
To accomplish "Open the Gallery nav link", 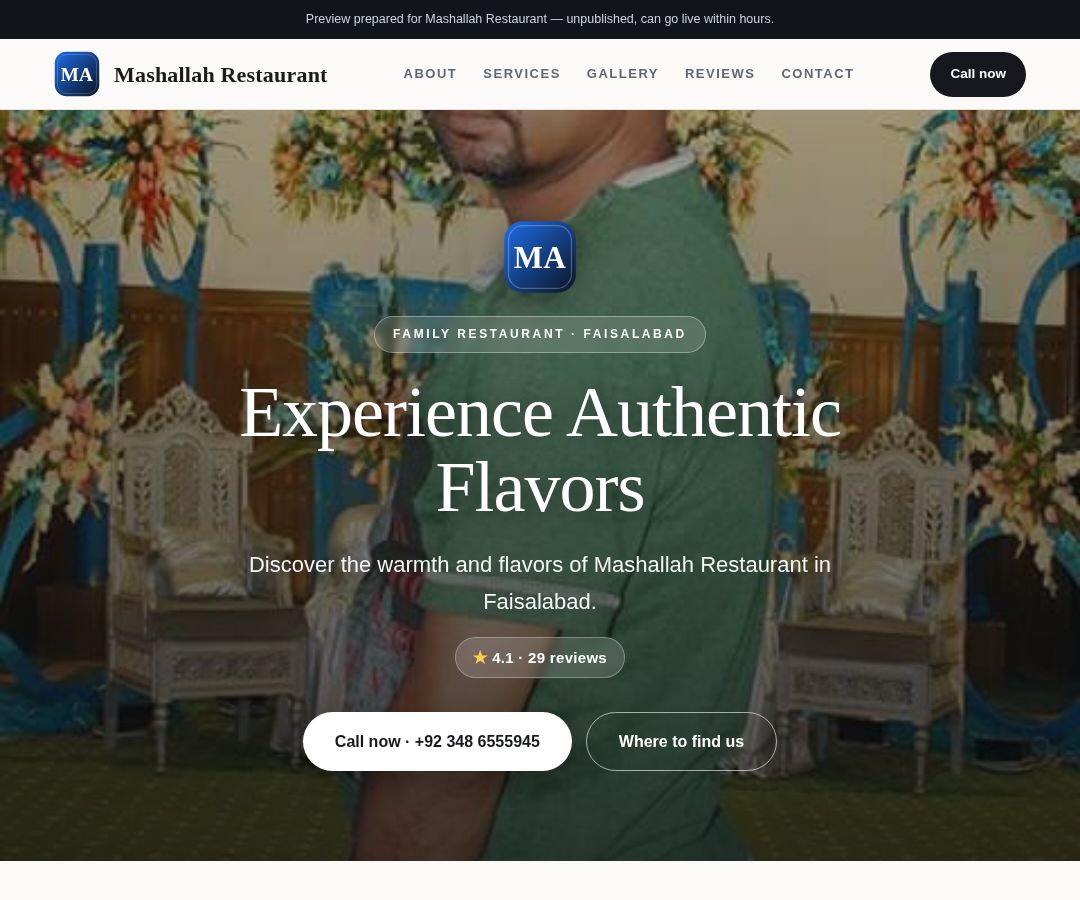I will [x=623, y=74].
